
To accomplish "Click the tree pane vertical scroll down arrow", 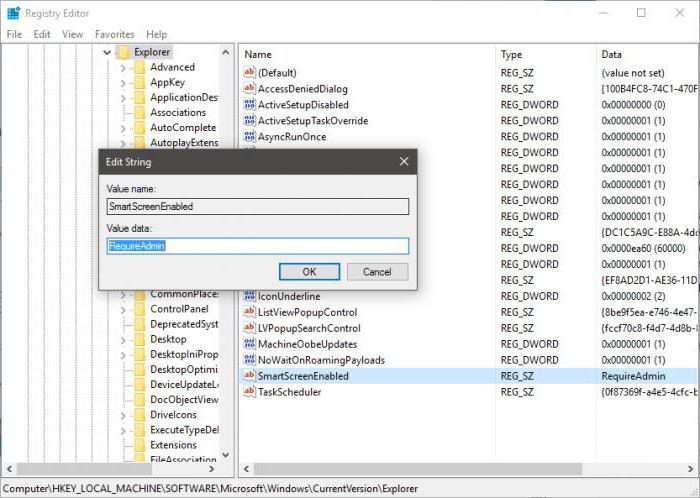I will click(x=226, y=455).
